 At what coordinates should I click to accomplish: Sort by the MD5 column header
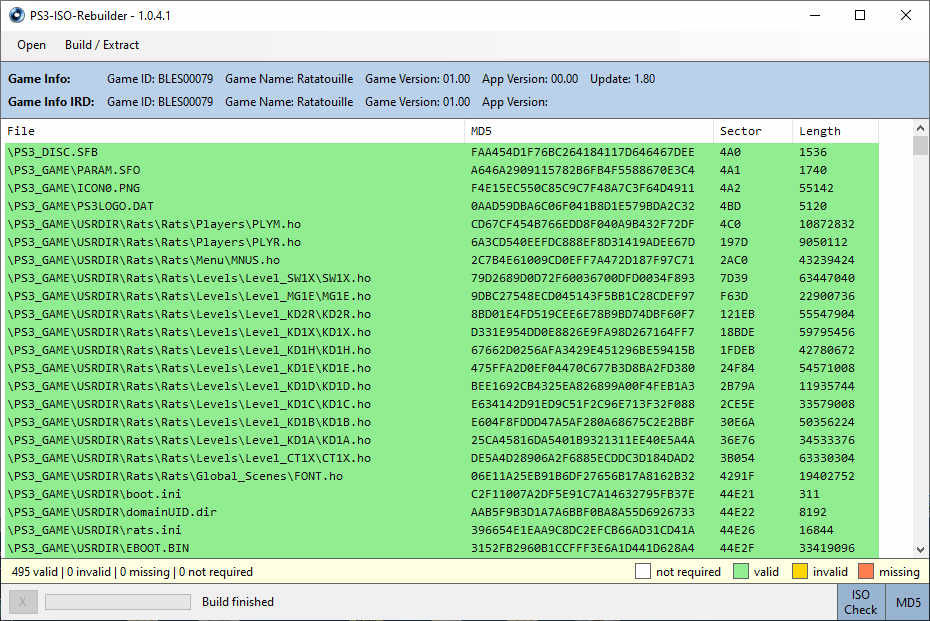tap(588, 131)
